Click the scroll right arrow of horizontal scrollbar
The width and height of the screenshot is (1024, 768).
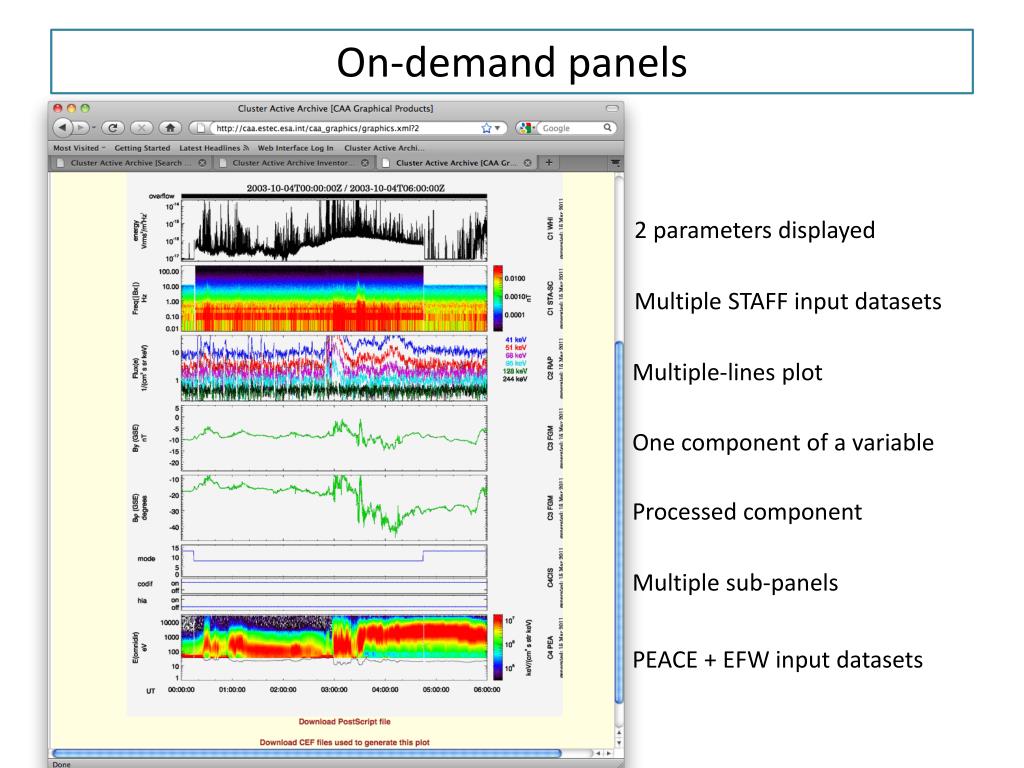point(609,754)
